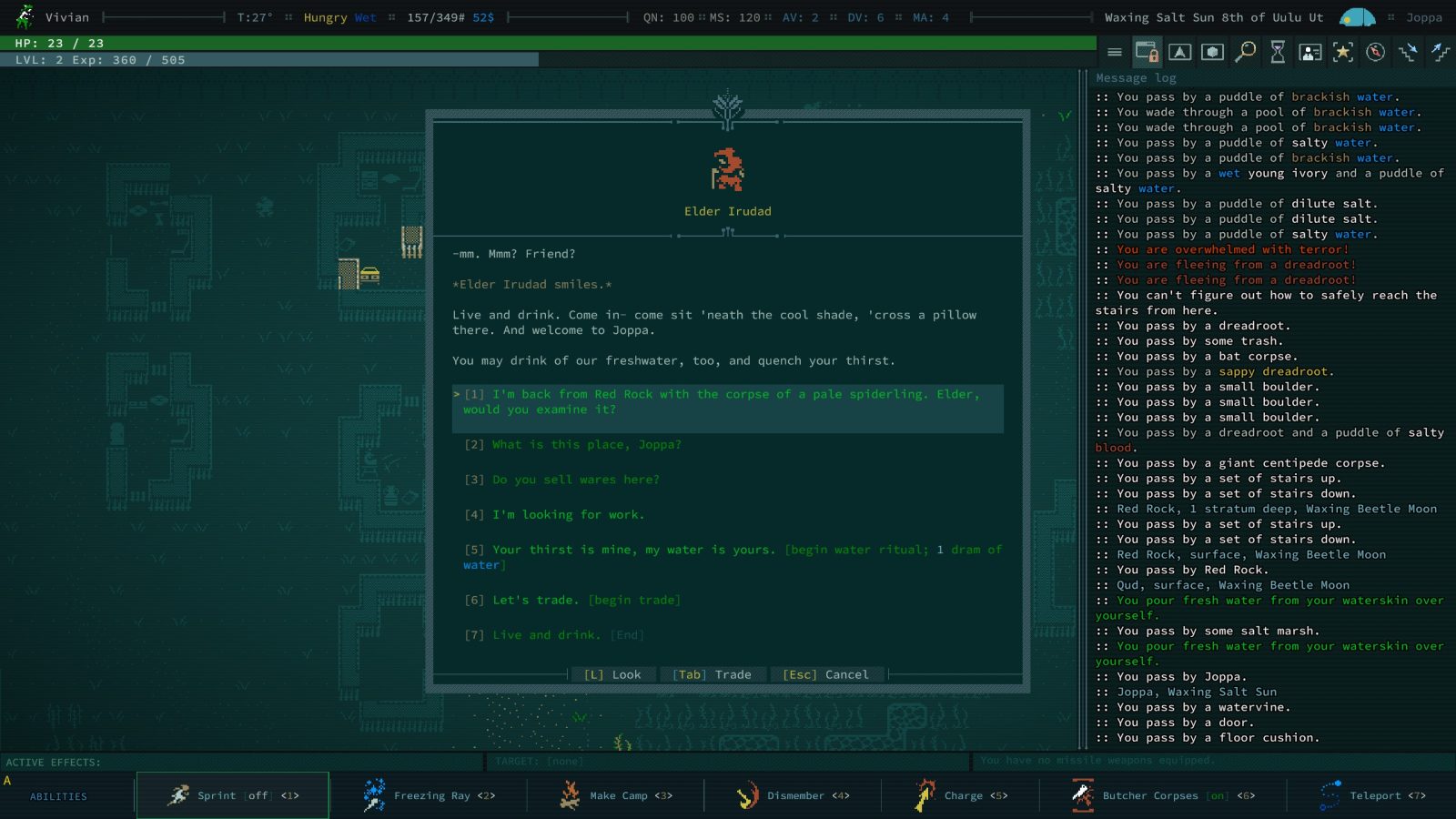Click the Charge ability icon

pyautogui.click(x=925, y=795)
